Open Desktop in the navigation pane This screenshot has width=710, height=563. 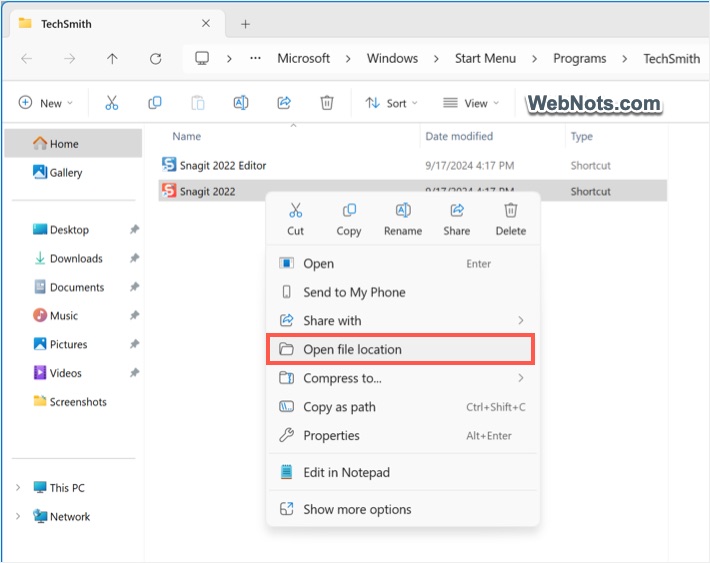[69, 229]
